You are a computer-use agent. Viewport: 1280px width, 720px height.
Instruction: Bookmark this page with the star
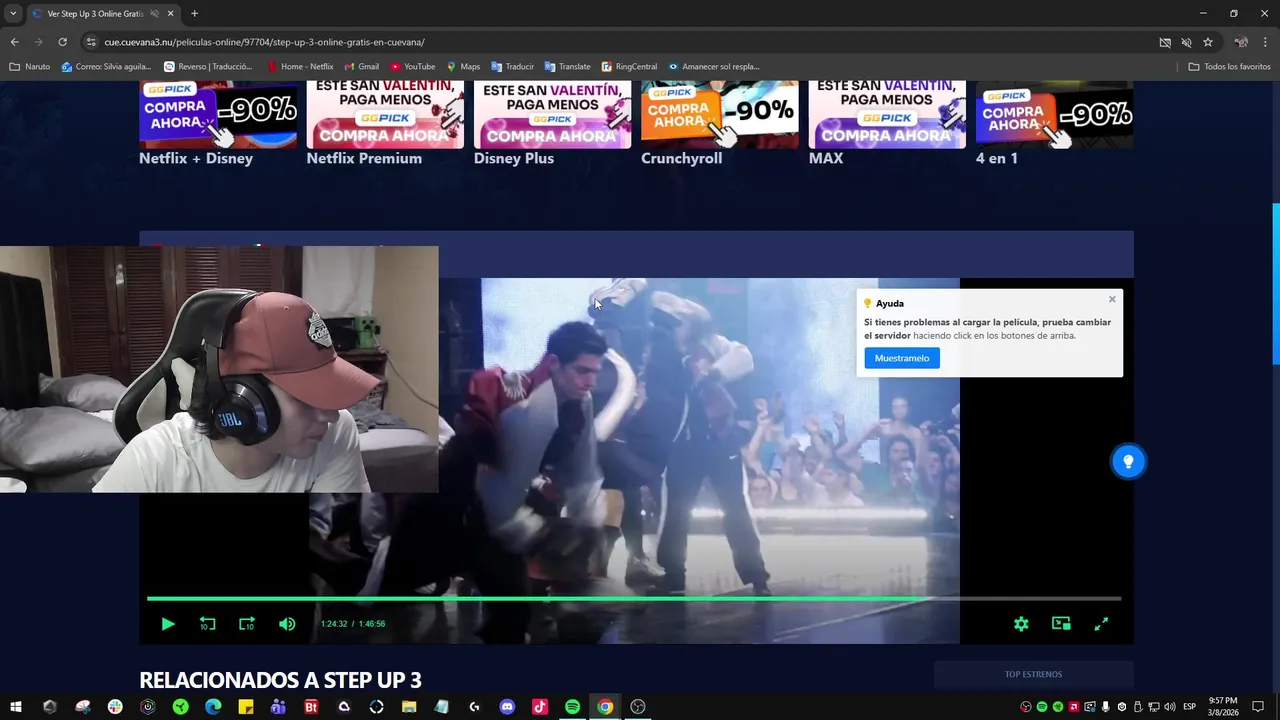tap(1208, 42)
